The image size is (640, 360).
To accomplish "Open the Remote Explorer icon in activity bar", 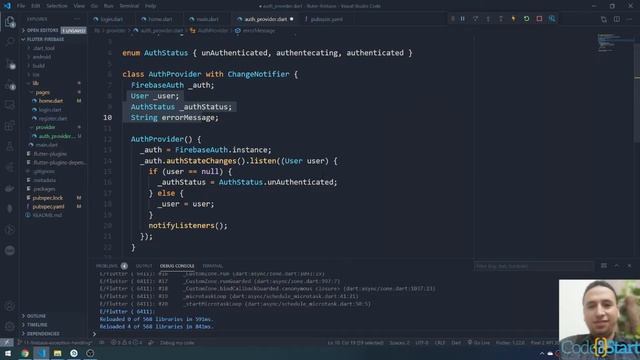I will [x=10, y=105].
